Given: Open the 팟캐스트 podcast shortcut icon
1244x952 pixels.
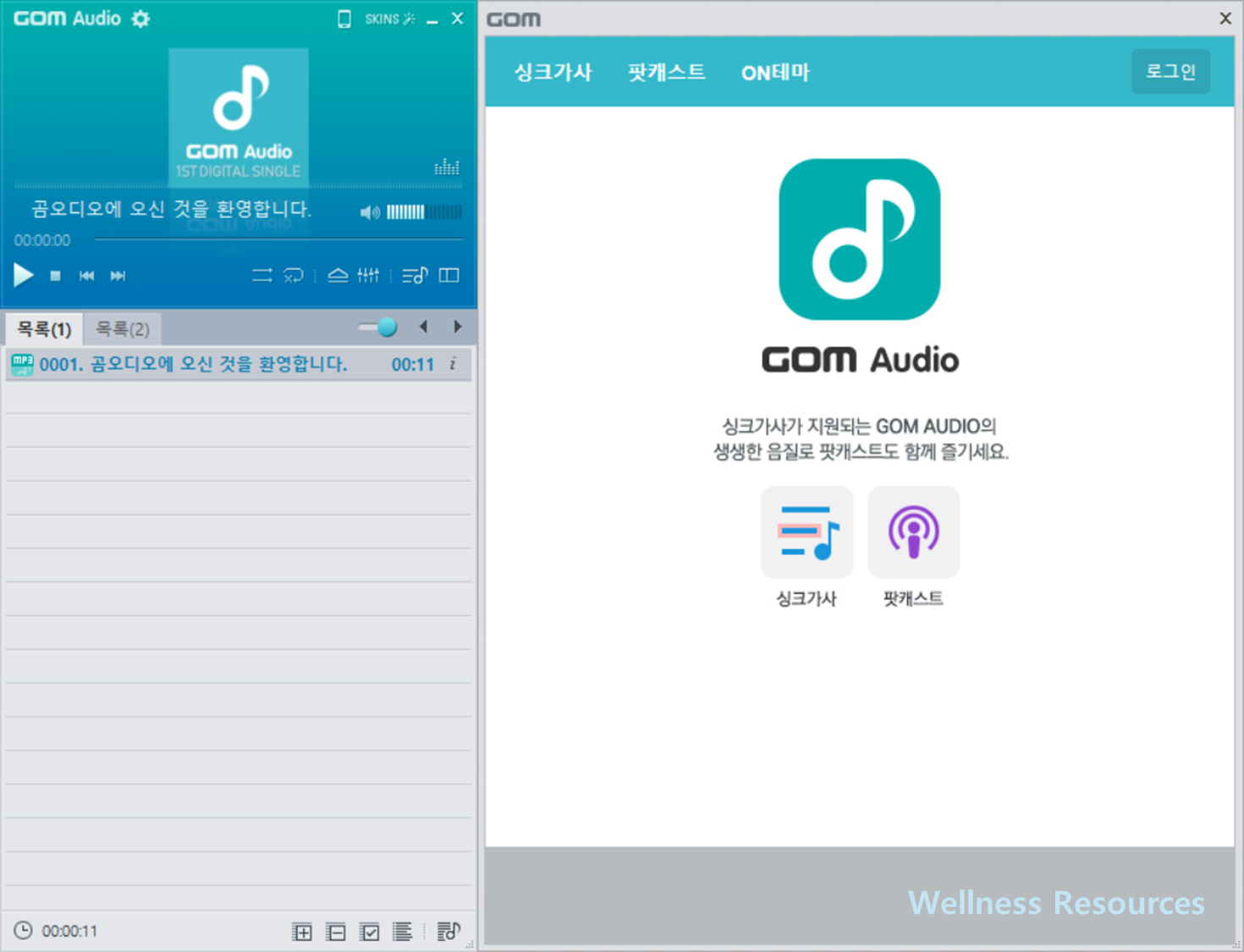Looking at the screenshot, I should pyautogui.click(x=914, y=532).
